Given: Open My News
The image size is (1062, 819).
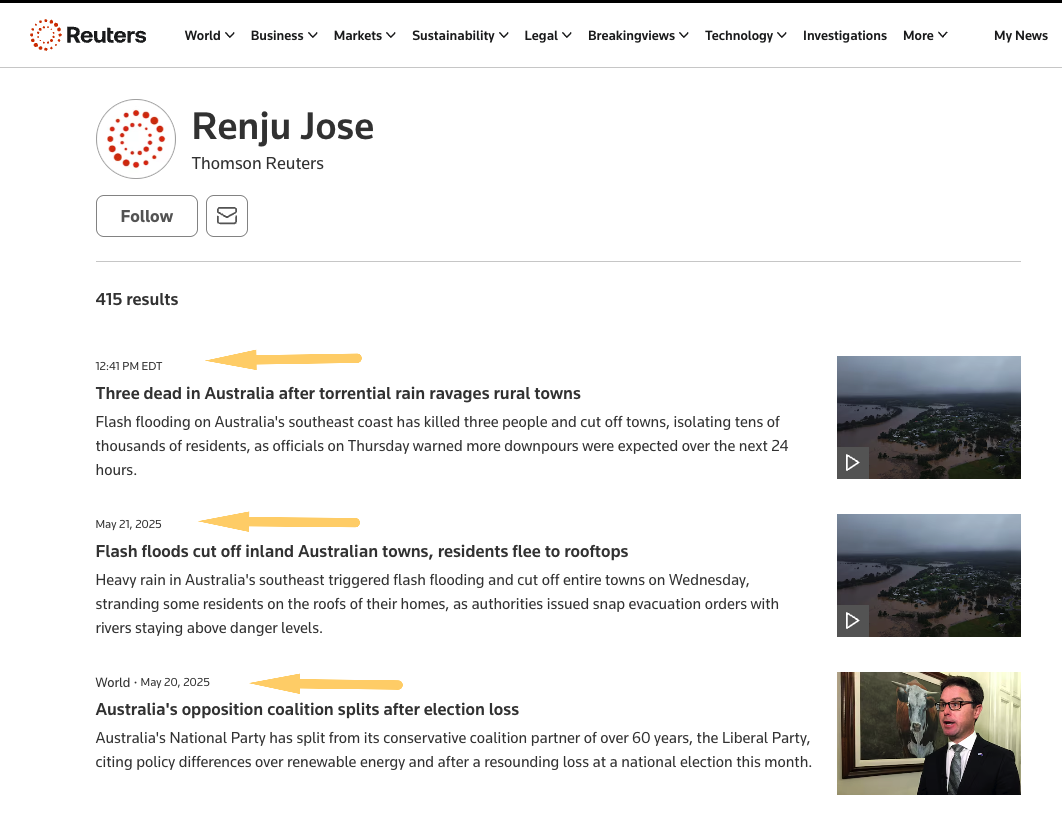Looking at the screenshot, I should pyautogui.click(x=1020, y=35).
